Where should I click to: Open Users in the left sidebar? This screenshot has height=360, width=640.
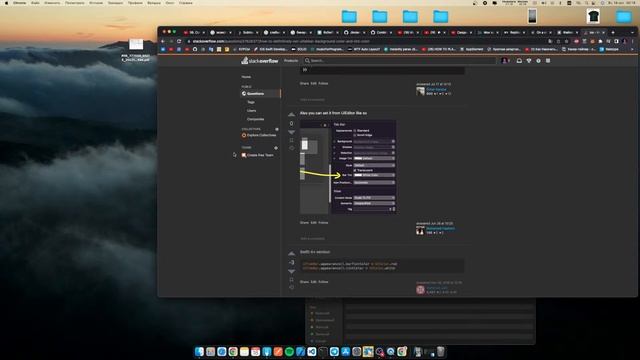tap(251, 111)
